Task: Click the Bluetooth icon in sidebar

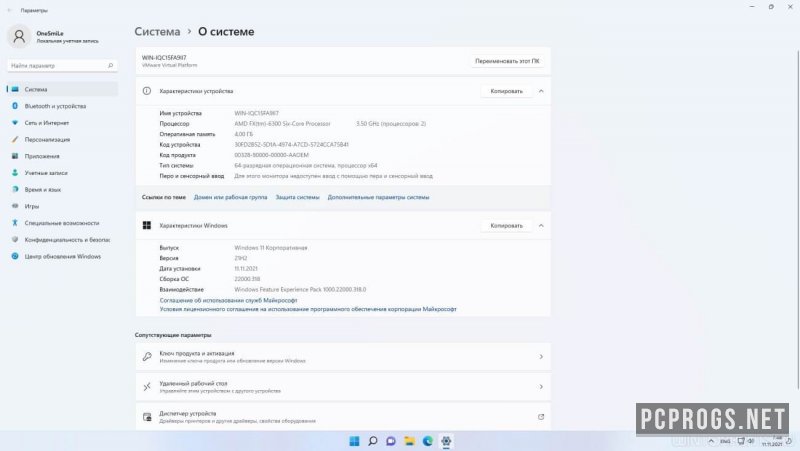Action: 15,106
